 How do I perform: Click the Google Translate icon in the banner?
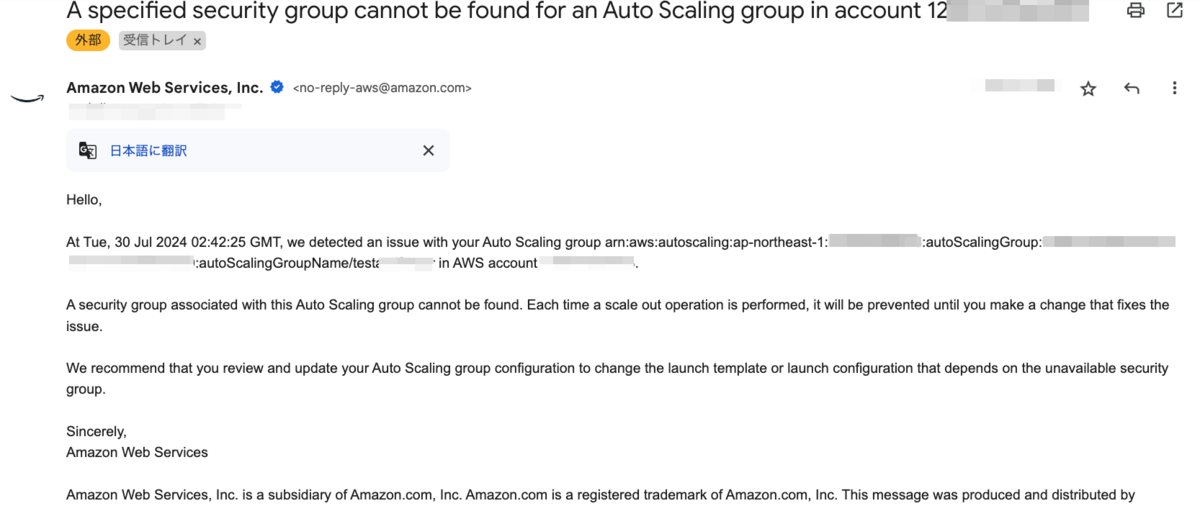pos(88,151)
